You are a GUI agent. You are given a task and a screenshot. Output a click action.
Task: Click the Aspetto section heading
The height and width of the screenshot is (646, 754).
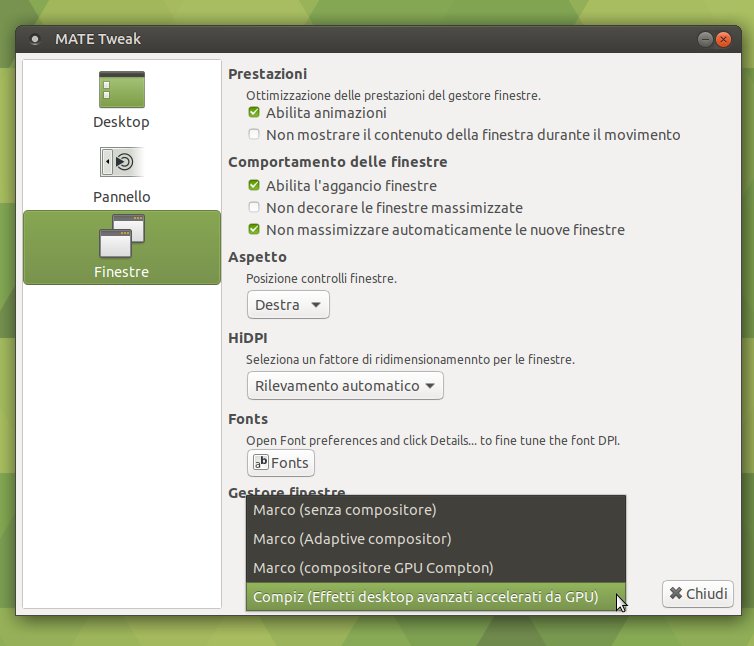click(x=257, y=257)
